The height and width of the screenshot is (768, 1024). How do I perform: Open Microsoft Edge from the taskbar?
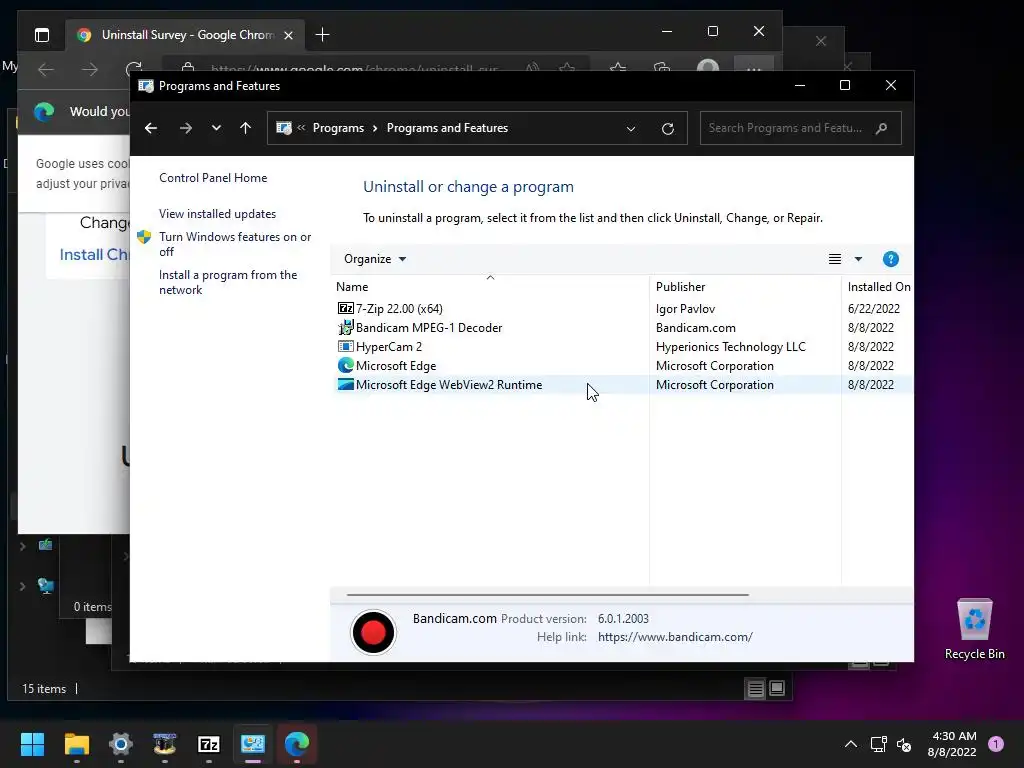coord(296,744)
